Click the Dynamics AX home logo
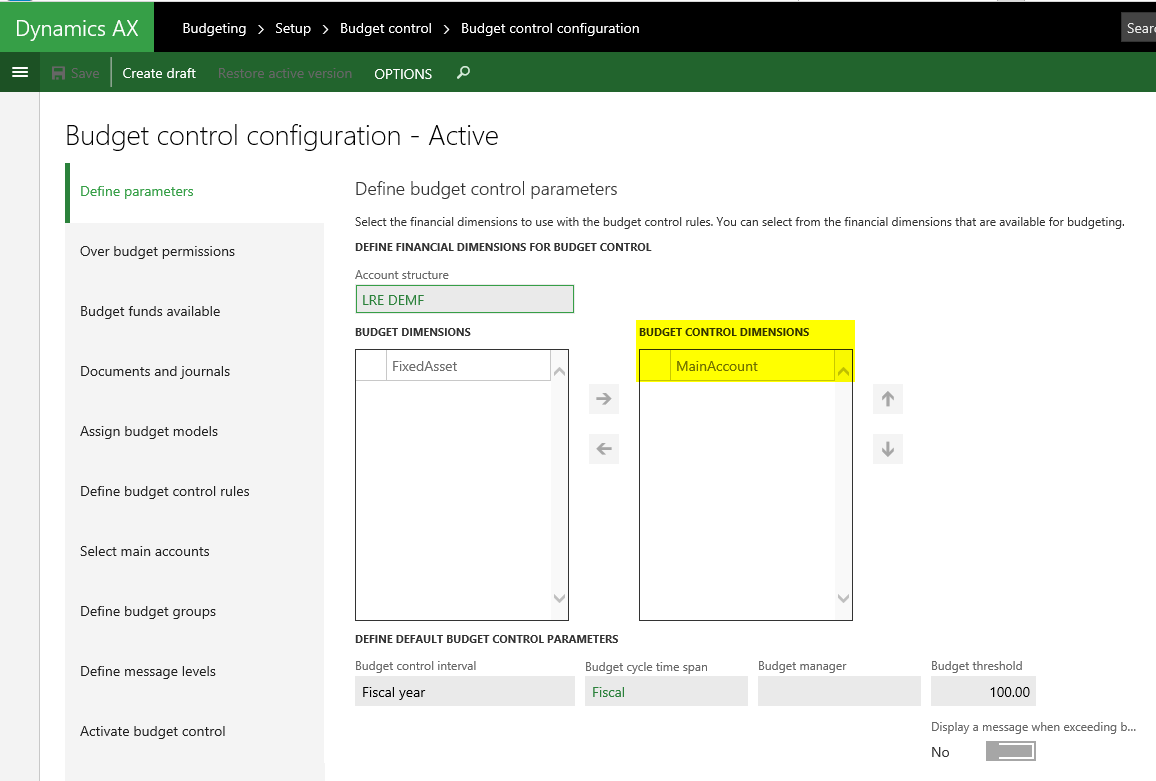Viewport: 1156px width, 781px height. (77, 28)
